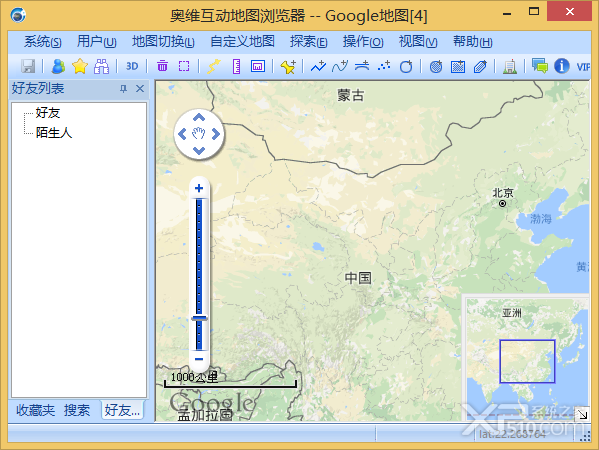Add a pushpin marker
Screen dimensions: 599x450
click(288, 66)
